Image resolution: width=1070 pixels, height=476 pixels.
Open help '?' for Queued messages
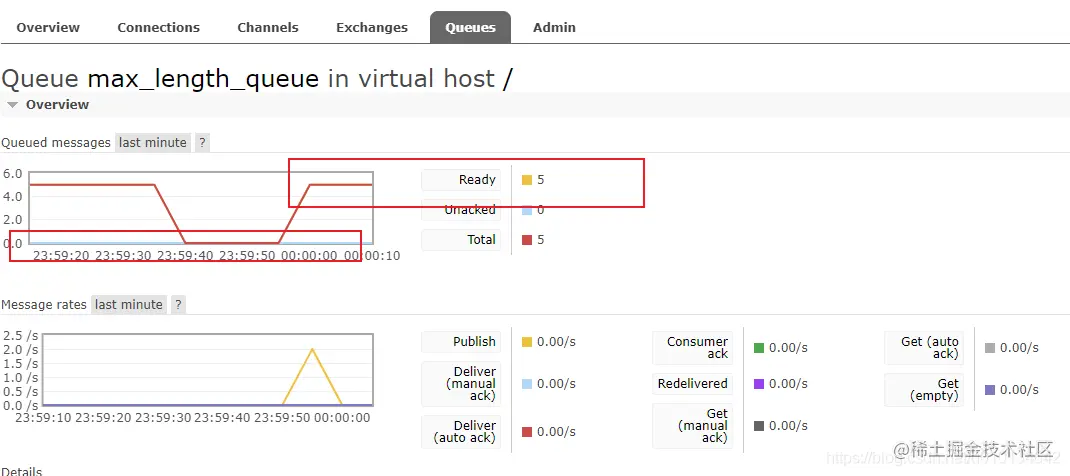[202, 143]
